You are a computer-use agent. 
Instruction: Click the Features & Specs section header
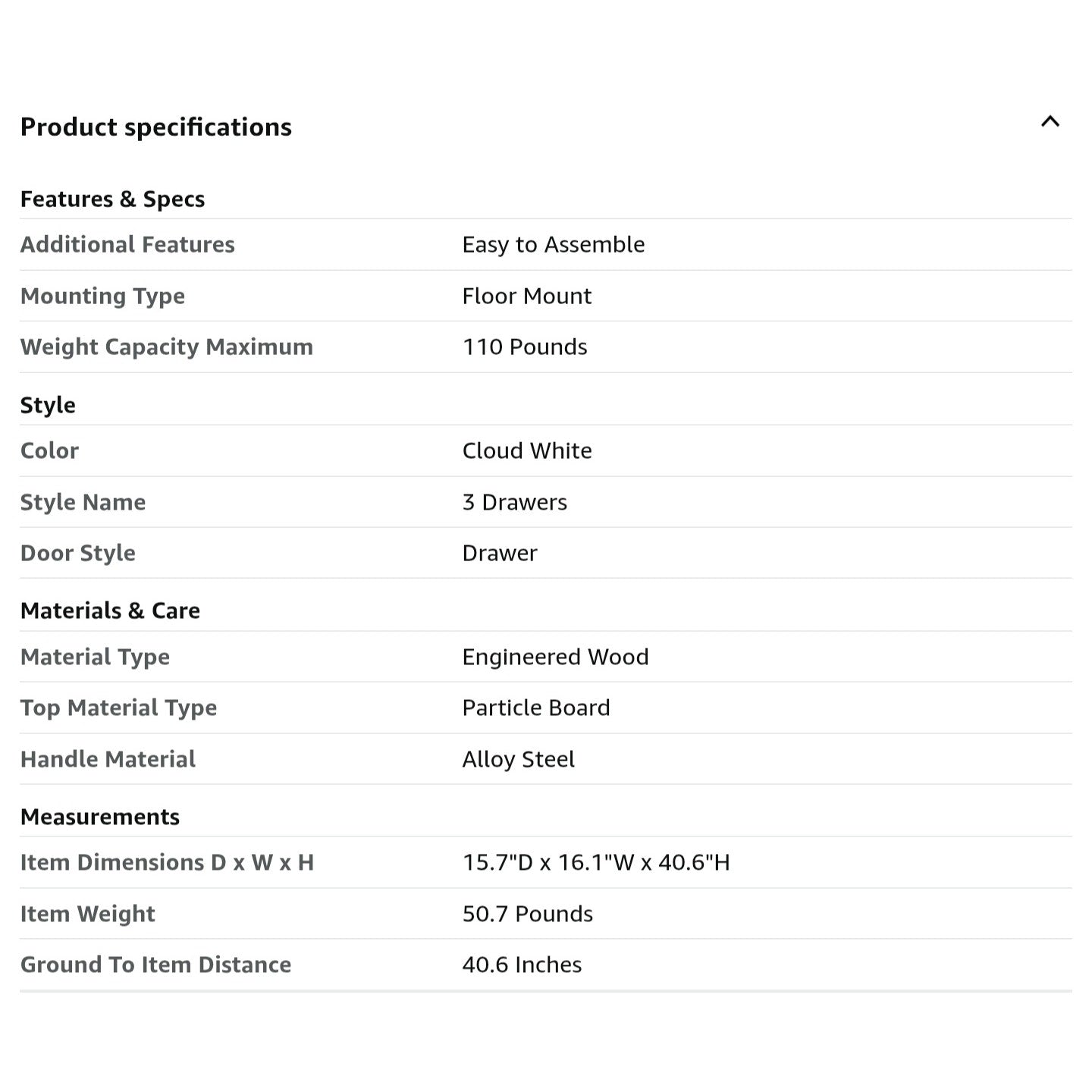coord(112,199)
